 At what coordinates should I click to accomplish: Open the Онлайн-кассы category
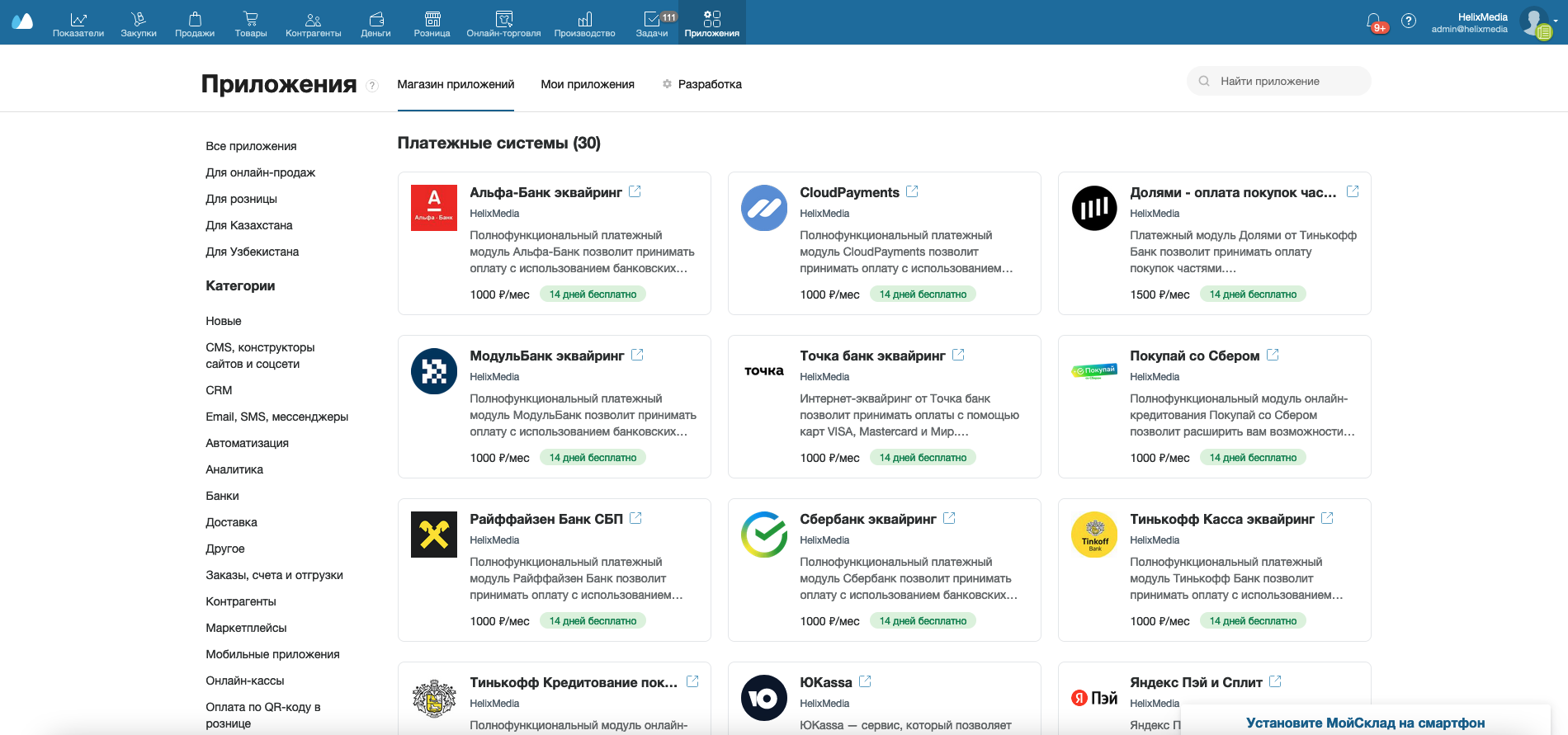[245, 681]
